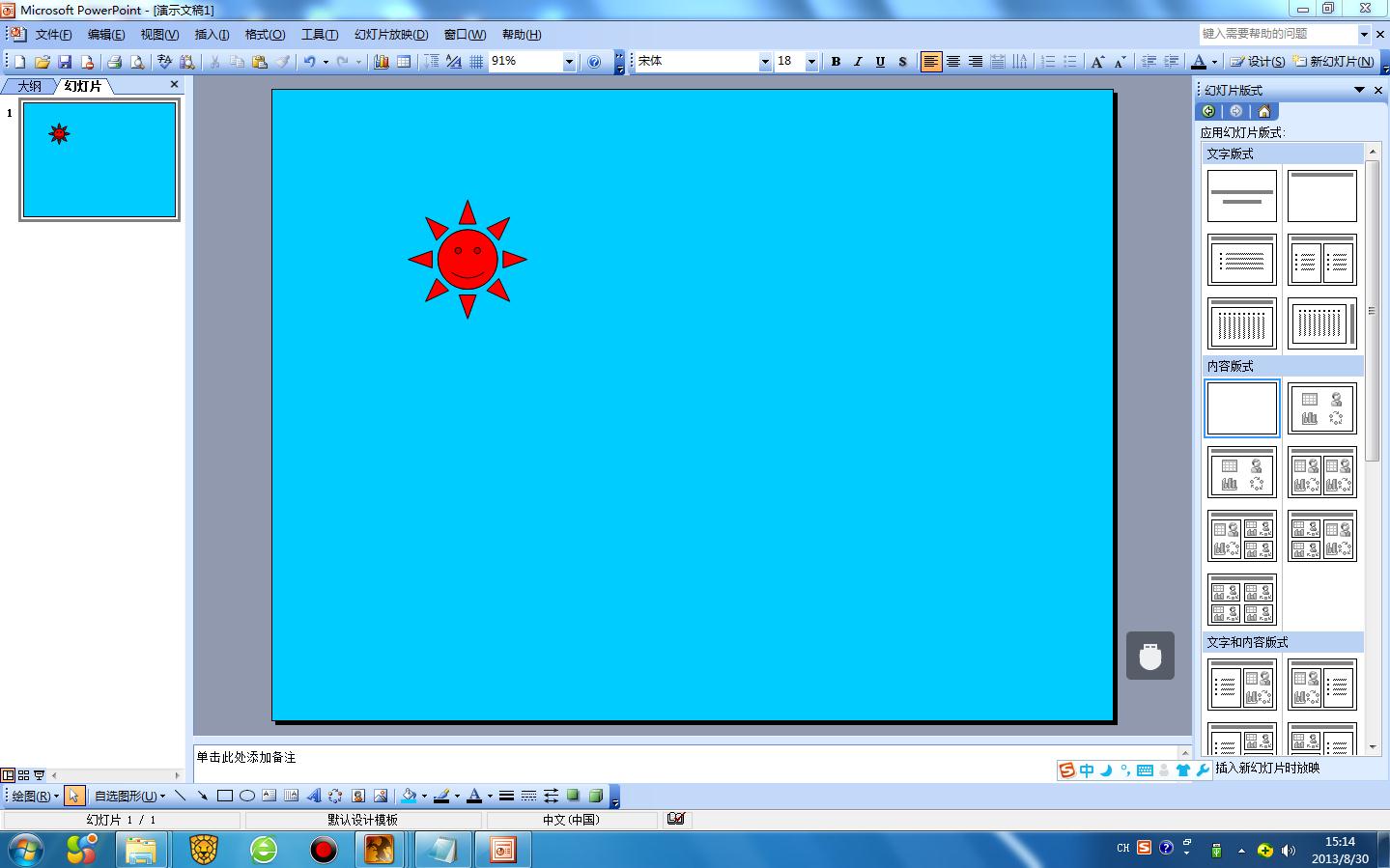The image size is (1390, 868).
Task: Open the 3-D style drawing icon
Action: (596, 796)
